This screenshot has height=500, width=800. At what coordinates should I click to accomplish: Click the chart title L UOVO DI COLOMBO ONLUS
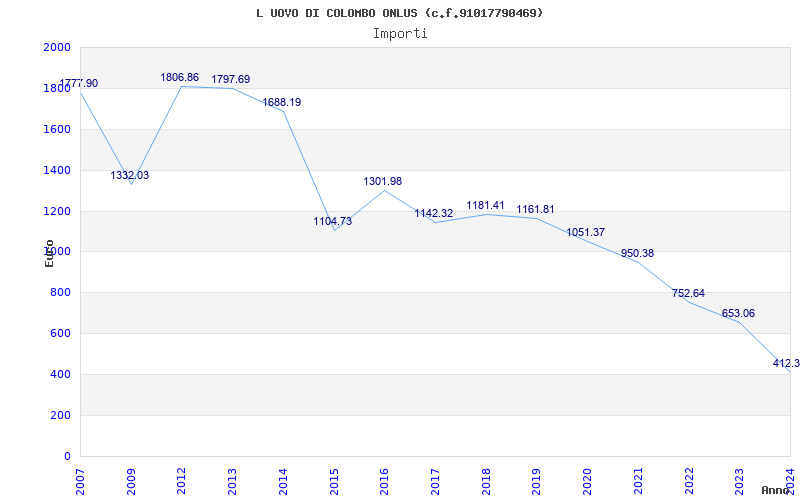tap(400, 13)
